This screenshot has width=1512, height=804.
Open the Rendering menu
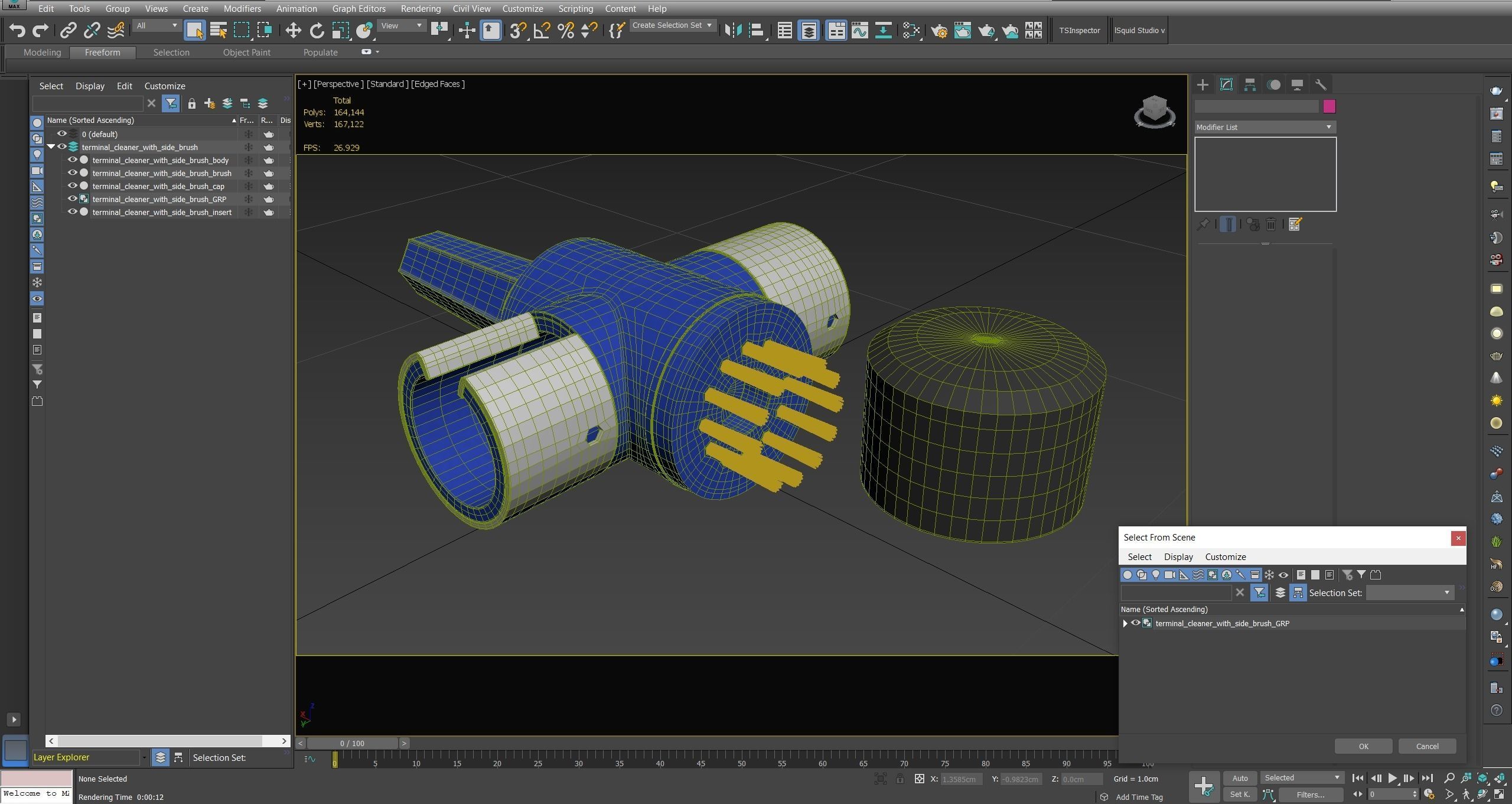pos(420,9)
